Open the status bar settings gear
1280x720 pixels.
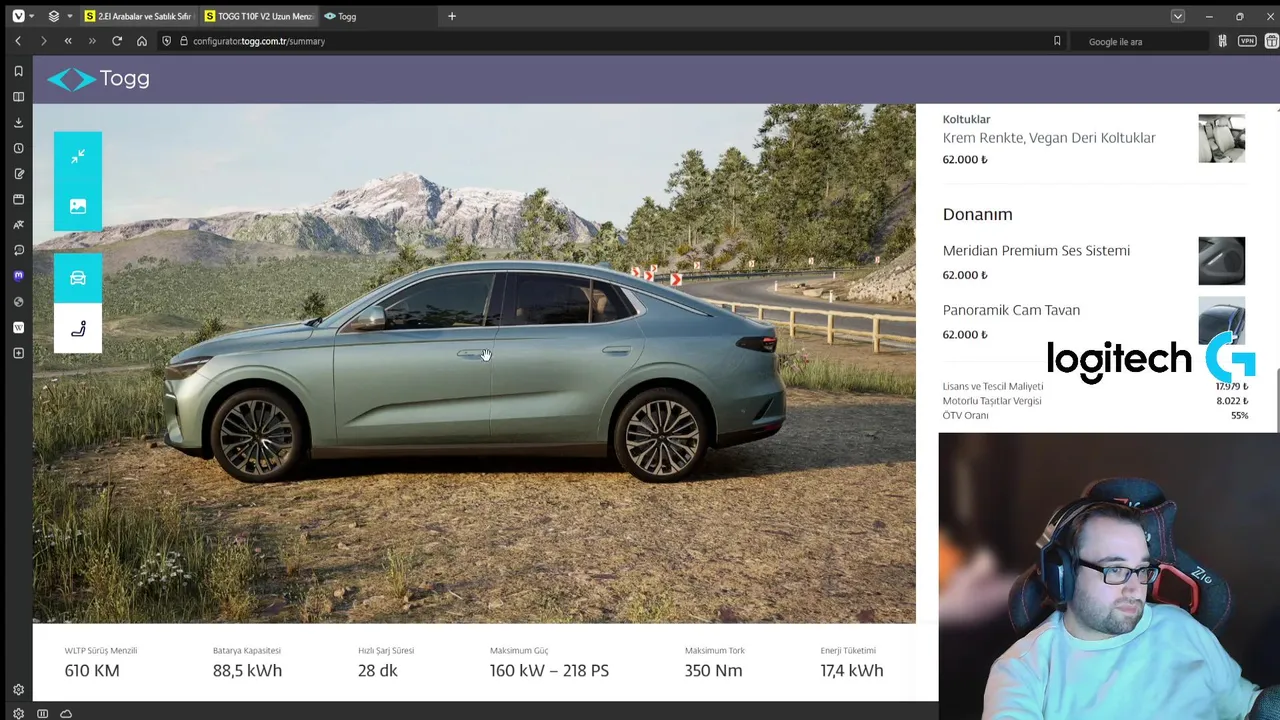18,713
